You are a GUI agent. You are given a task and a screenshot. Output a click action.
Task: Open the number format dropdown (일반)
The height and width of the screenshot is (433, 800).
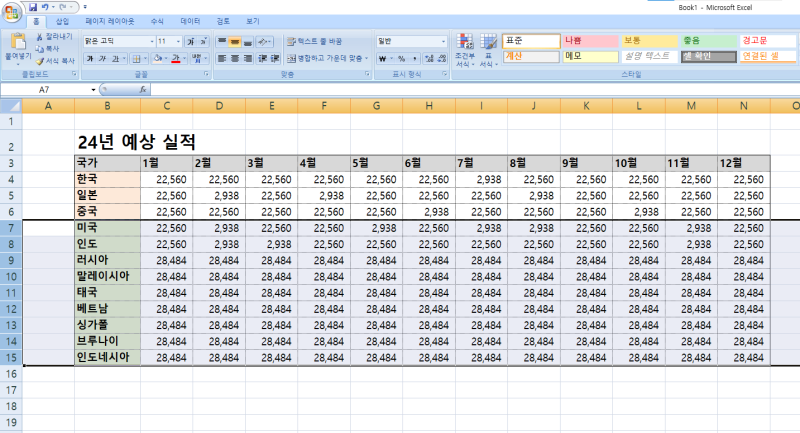pos(443,41)
